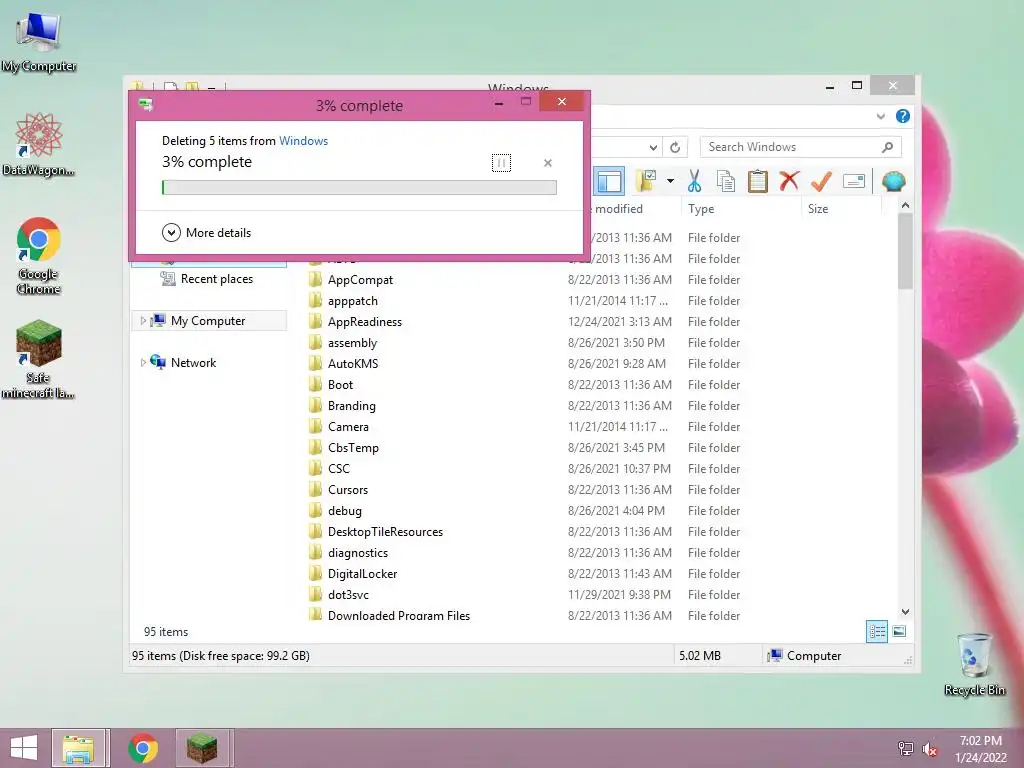The height and width of the screenshot is (768, 1024).
Task: Select the assembly folder
Action: [352, 342]
